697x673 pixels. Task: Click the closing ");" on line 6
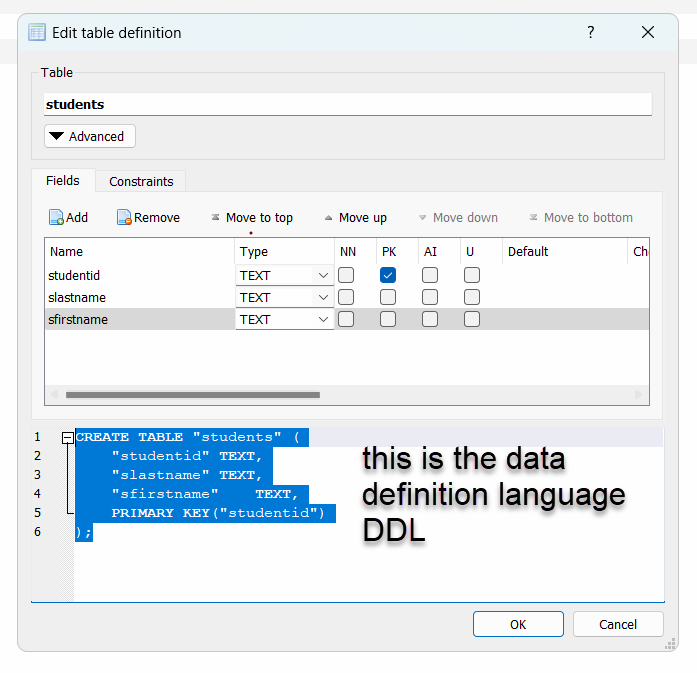click(84, 532)
